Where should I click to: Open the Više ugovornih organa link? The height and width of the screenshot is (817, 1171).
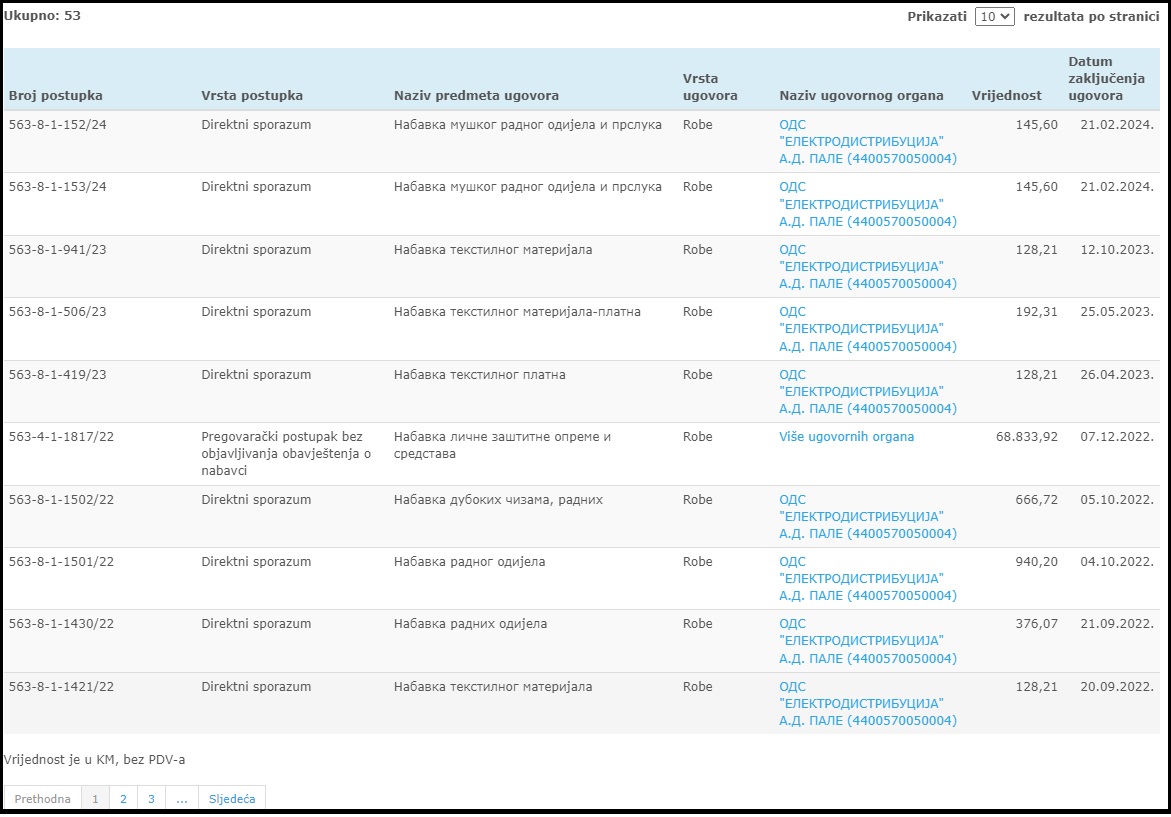point(846,437)
